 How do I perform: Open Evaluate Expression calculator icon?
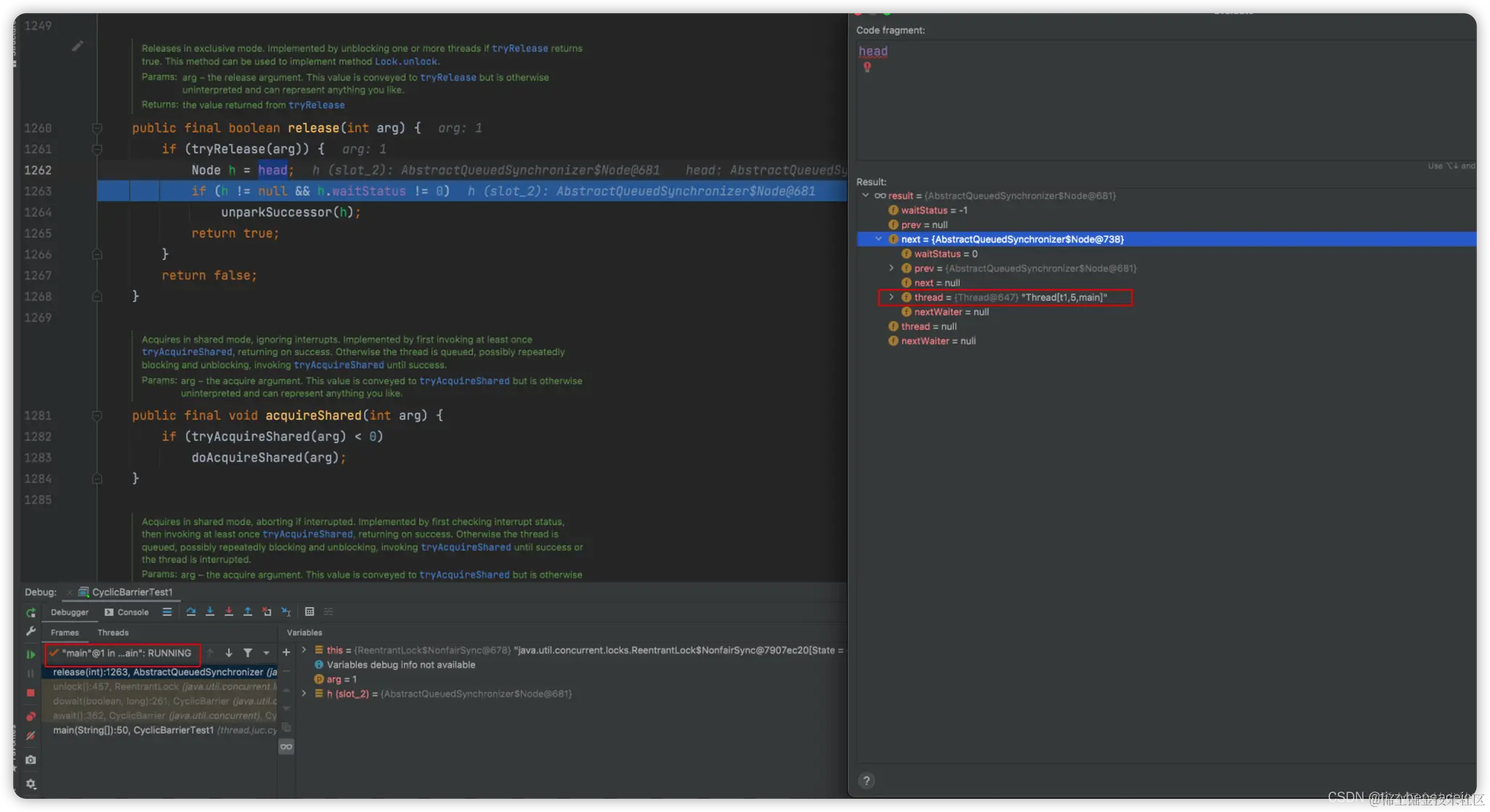coord(309,612)
